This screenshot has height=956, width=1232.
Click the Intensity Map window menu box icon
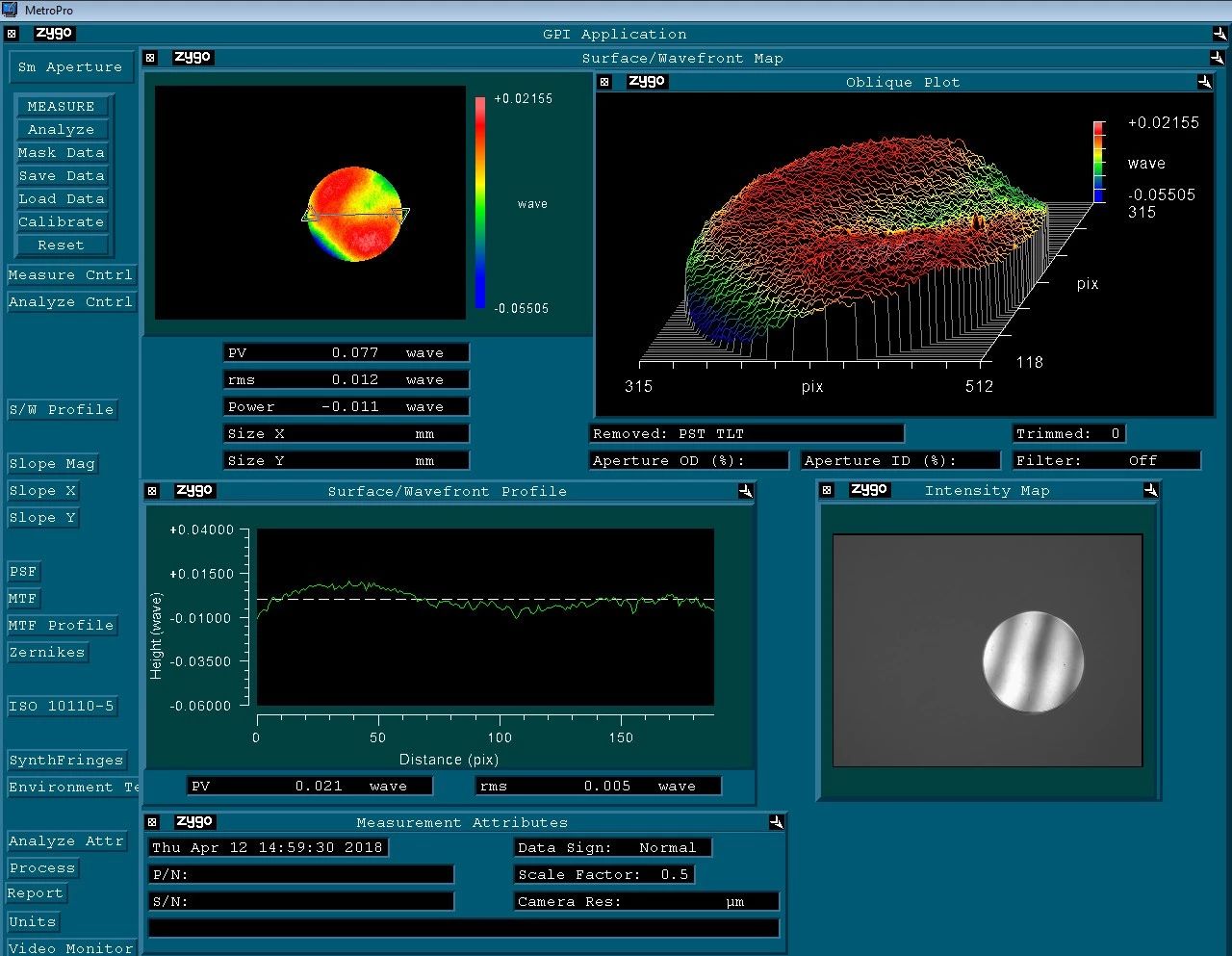pos(826,490)
